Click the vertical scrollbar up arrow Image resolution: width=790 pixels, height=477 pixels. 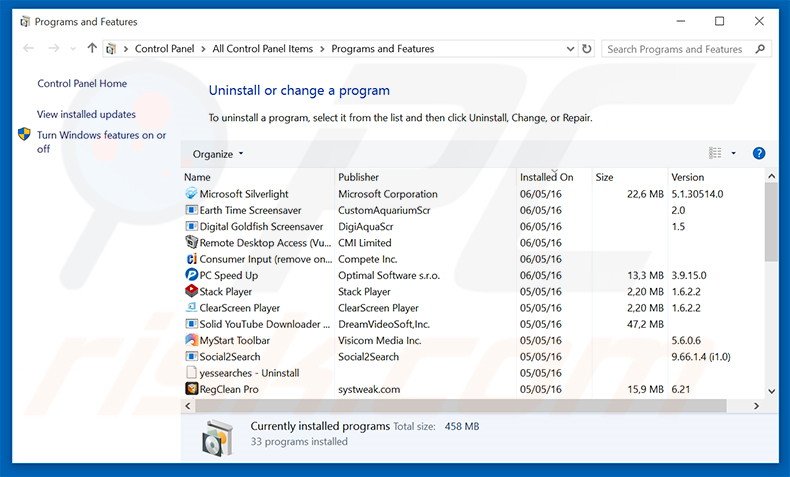(x=771, y=176)
